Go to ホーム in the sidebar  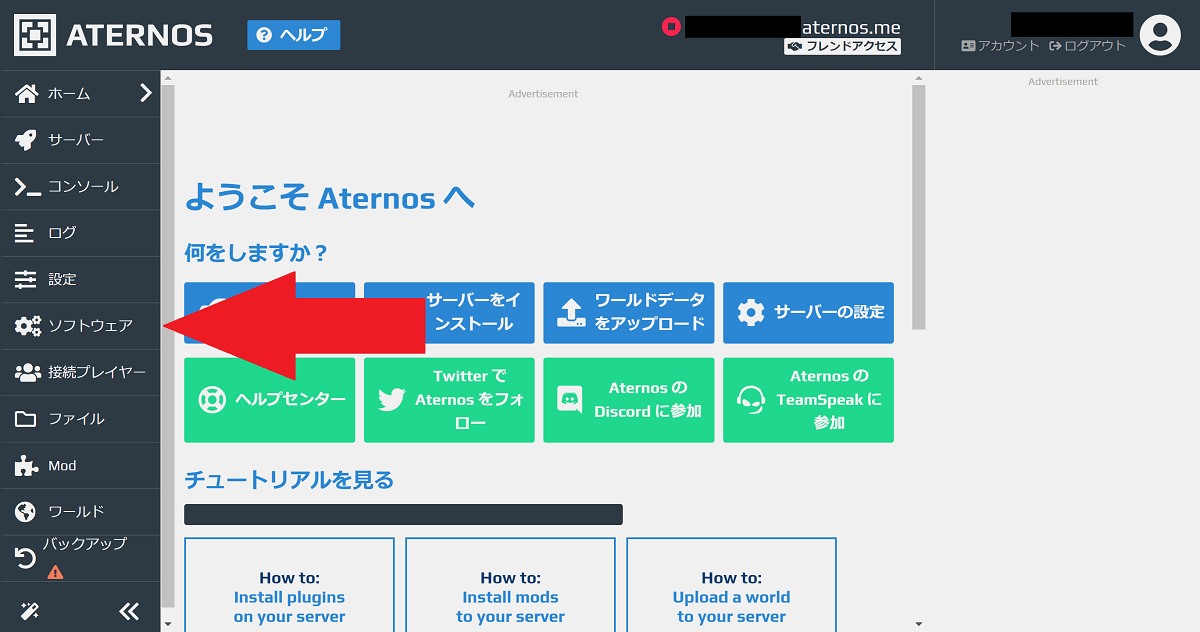tap(80, 94)
